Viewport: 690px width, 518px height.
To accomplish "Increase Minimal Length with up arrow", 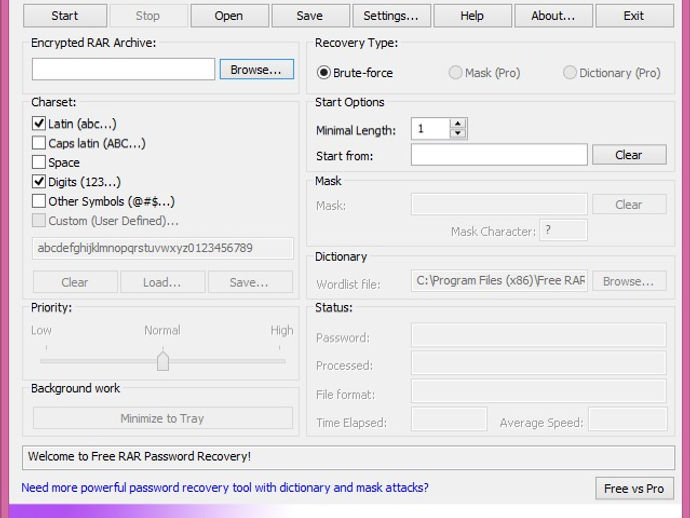I will pyautogui.click(x=458, y=123).
